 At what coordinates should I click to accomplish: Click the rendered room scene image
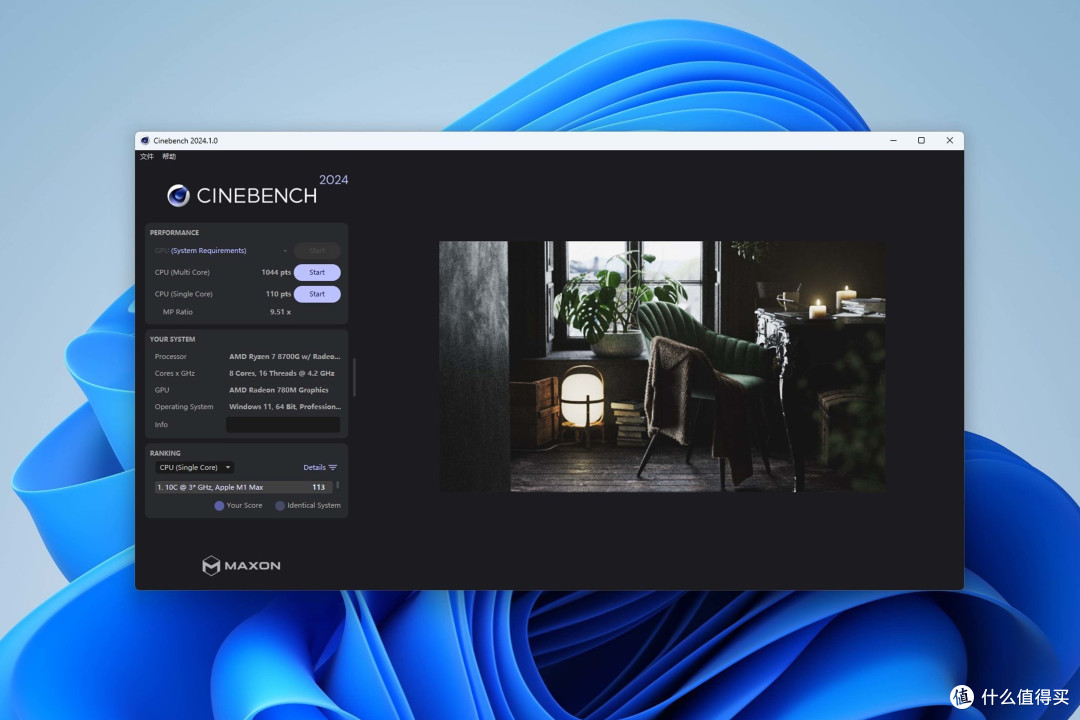click(x=663, y=367)
